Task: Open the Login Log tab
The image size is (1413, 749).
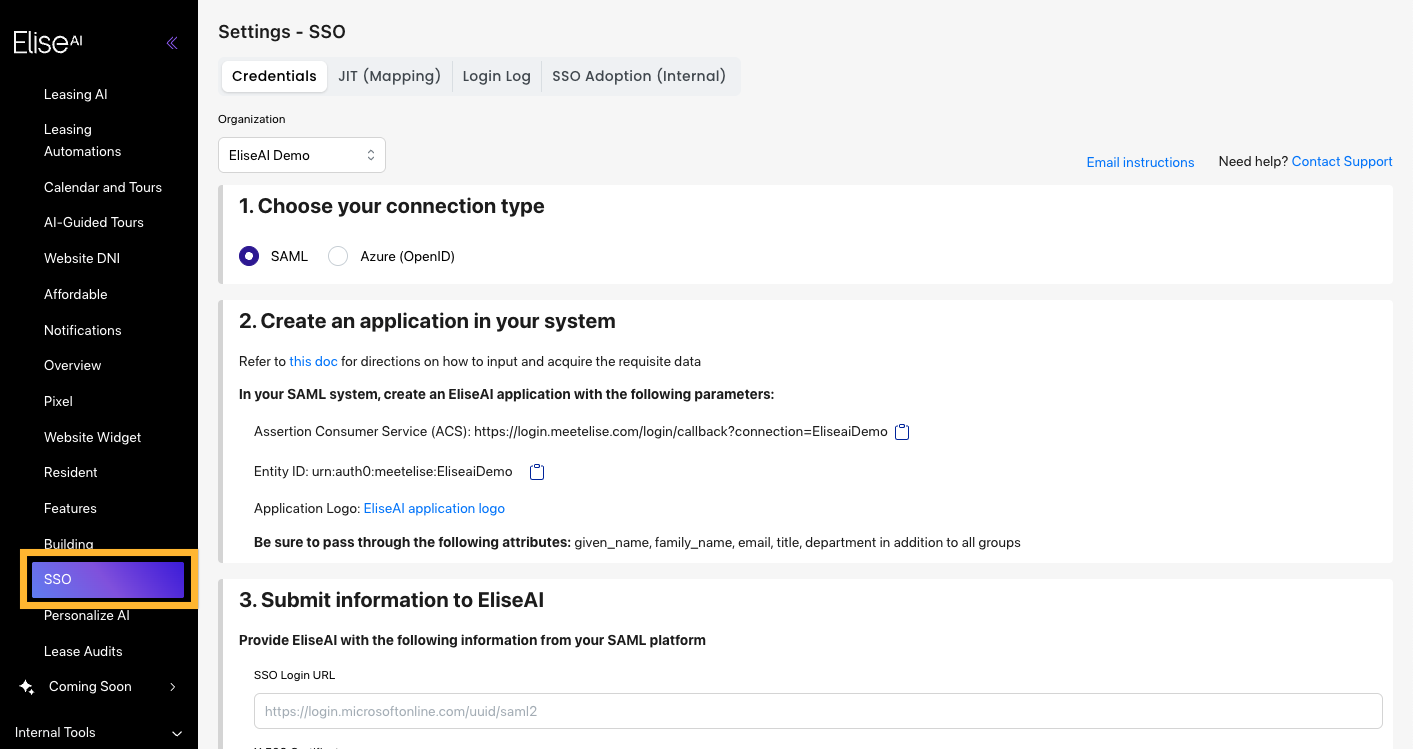Action: 496,75
